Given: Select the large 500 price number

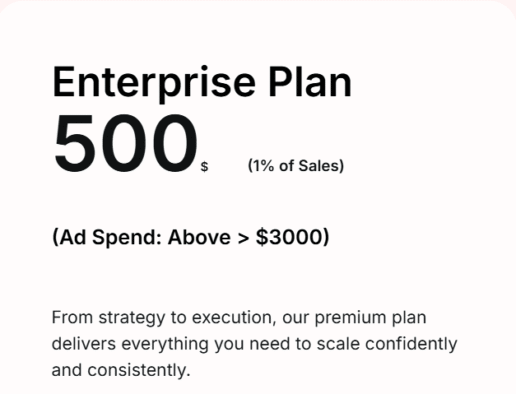Looking at the screenshot, I should click(126, 143).
